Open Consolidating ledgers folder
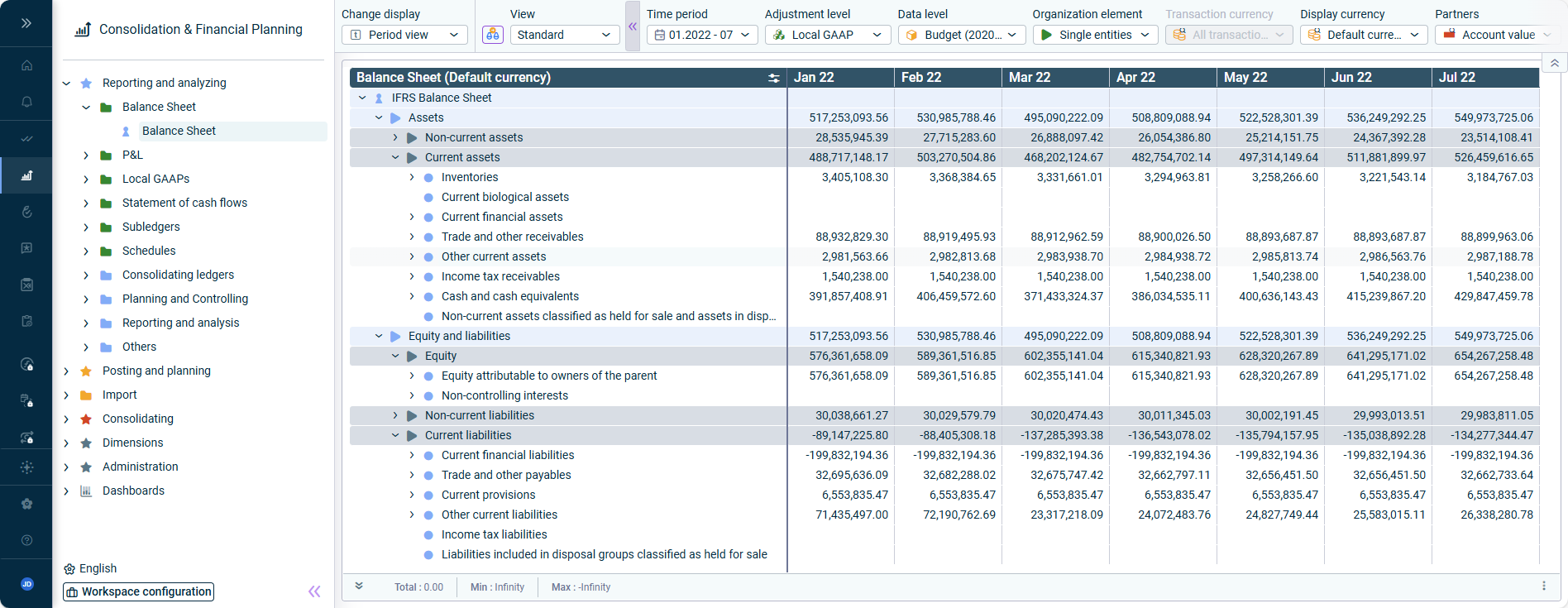The height and width of the screenshot is (608, 1568). pyautogui.click(x=178, y=275)
